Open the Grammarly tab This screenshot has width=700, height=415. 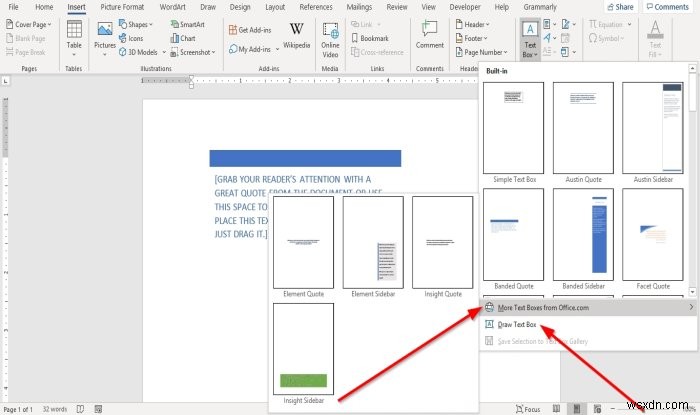pyautogui.click(x=540, y=7)
